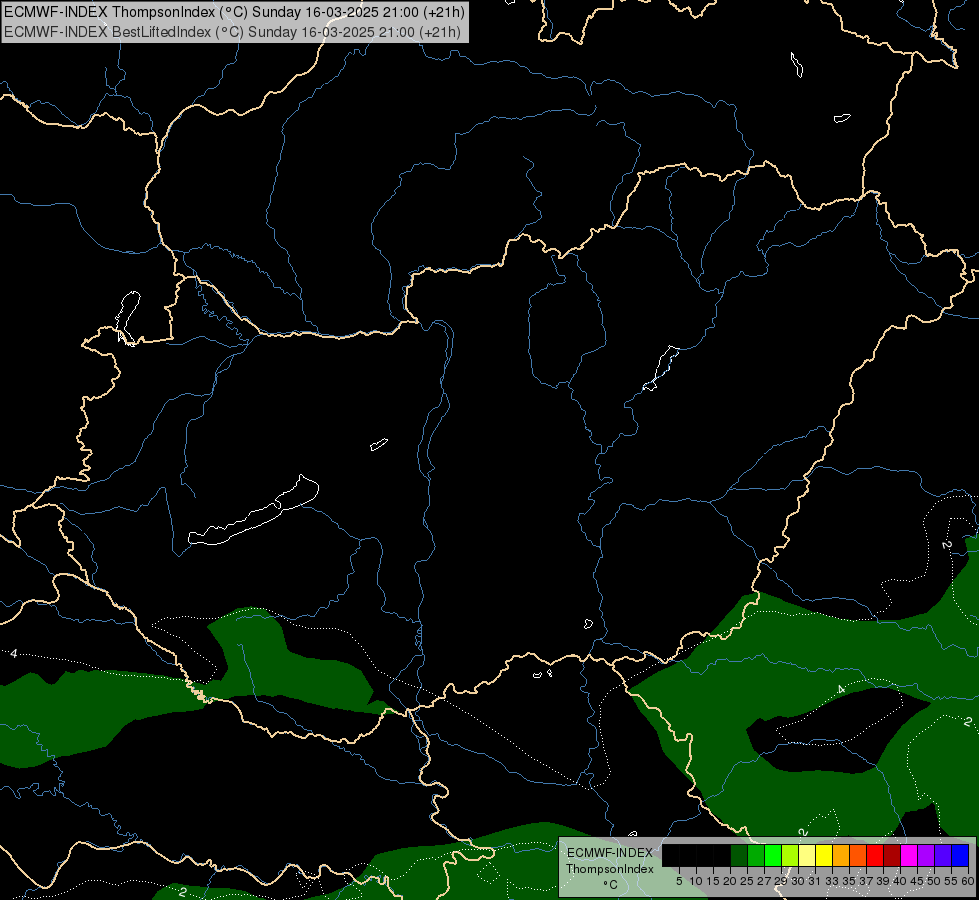Select the pure blue 55–60 legend swatch

click(x=960, y=855)
